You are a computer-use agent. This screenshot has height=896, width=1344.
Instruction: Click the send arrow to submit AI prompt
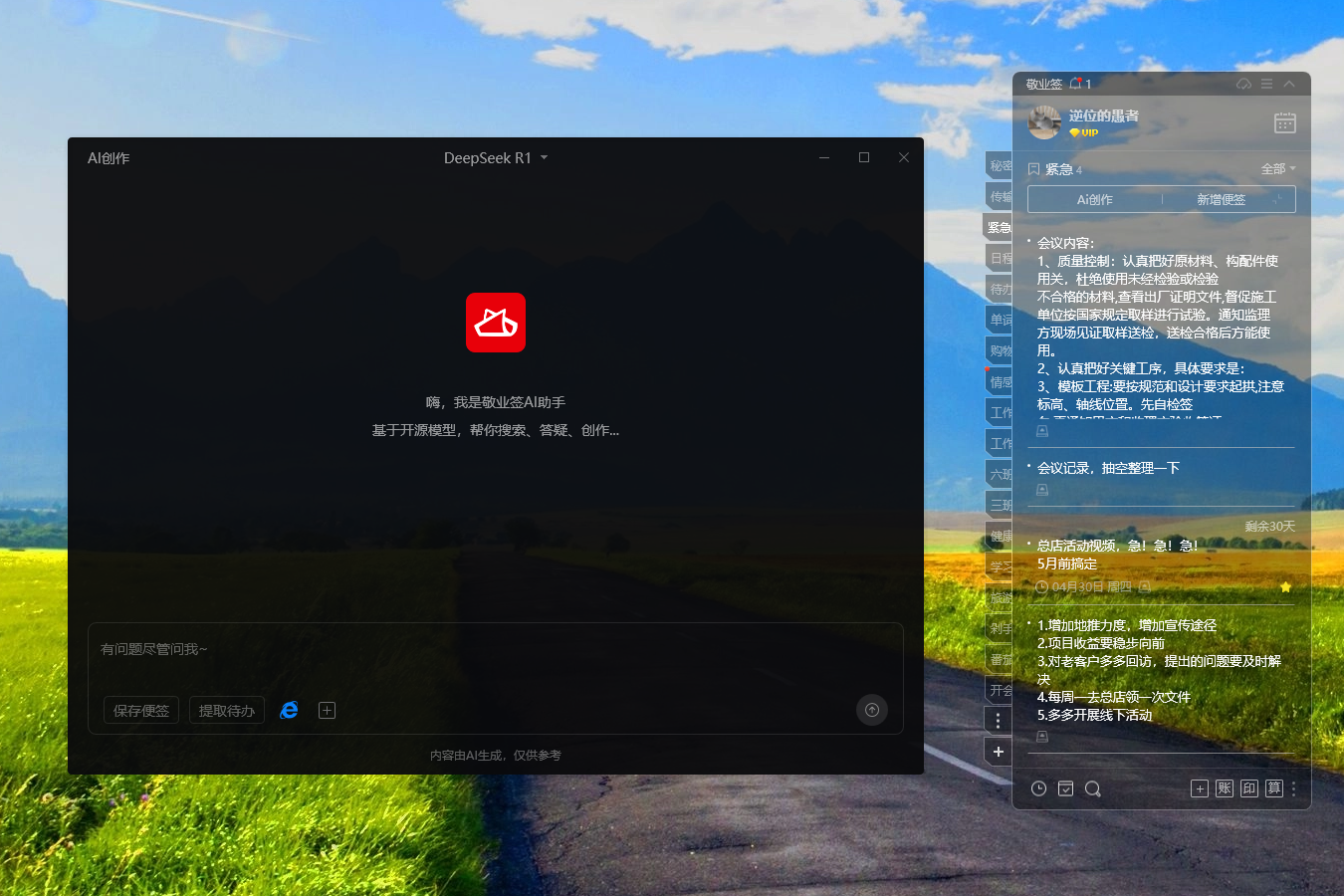871,710
